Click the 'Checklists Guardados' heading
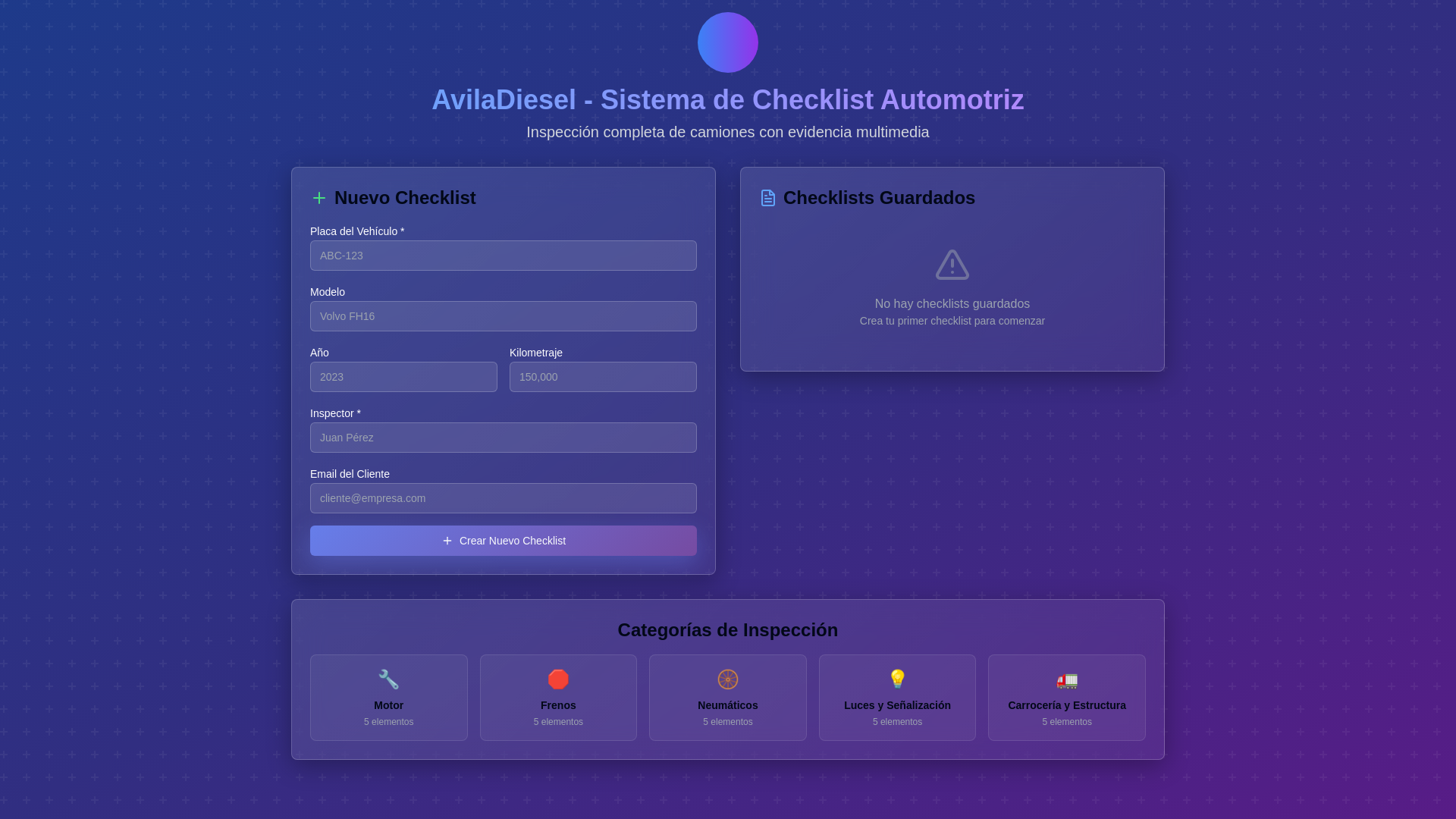 pos(879,198)
